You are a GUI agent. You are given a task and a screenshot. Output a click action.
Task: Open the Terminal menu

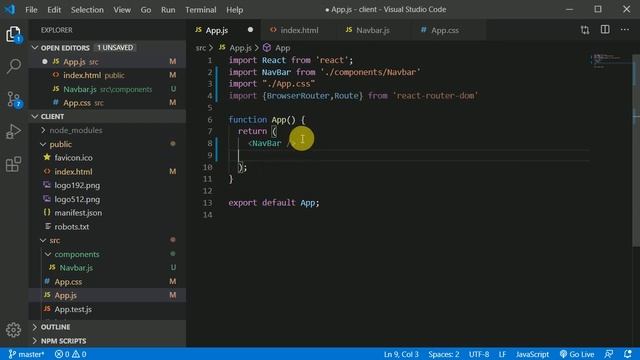(x=200, y=9)
